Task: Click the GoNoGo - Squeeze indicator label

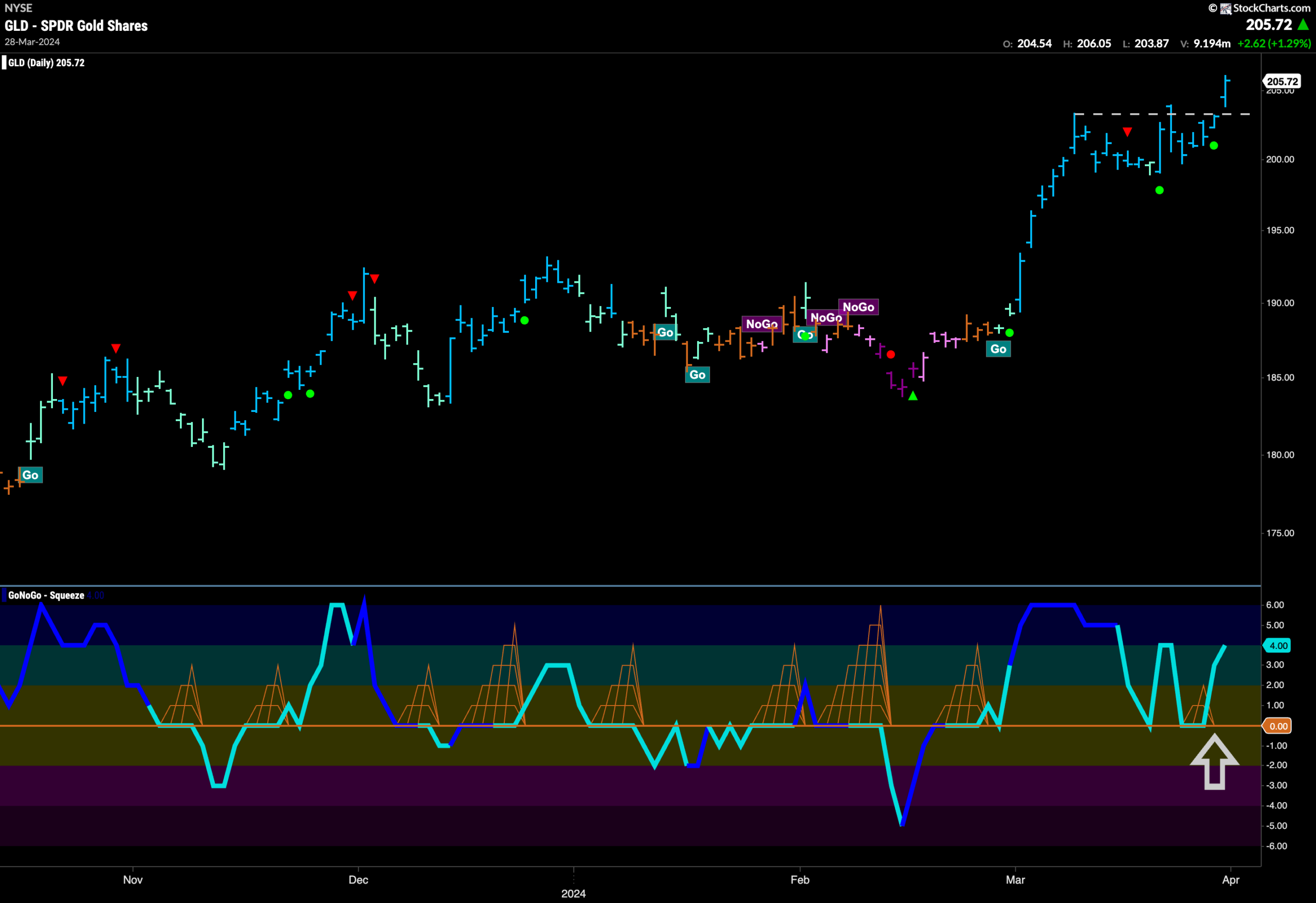Action: point(46,595)
